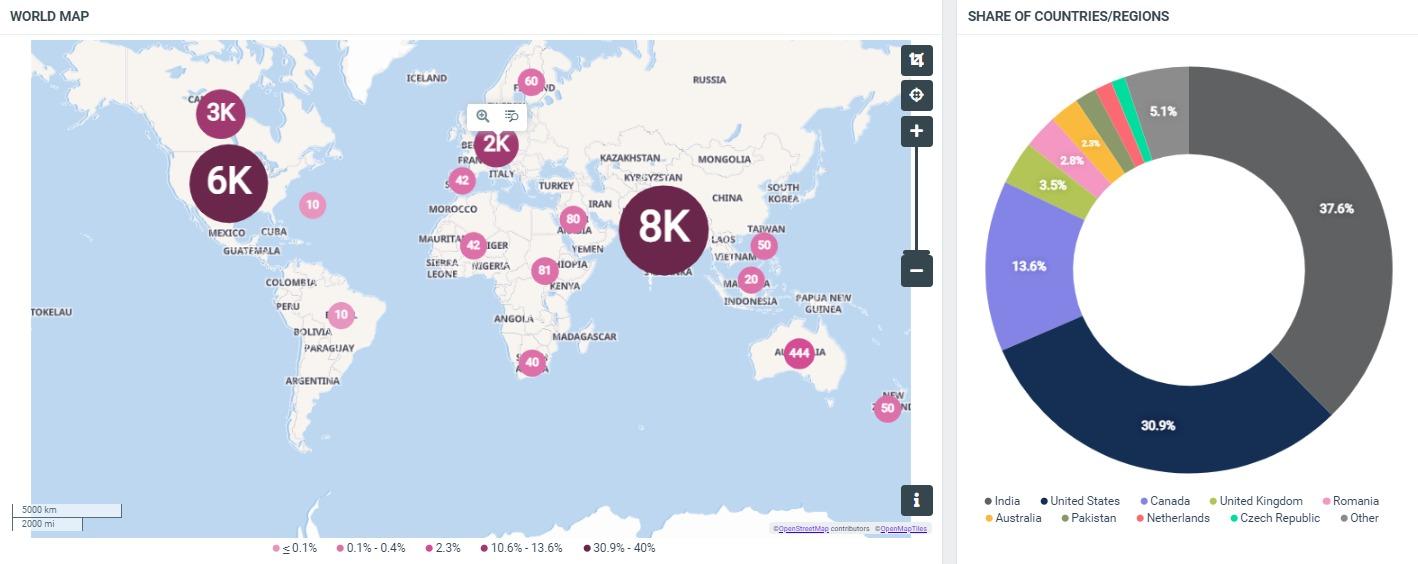This screenshot has height=564, width=1418.
Task: Open the OpenMapTiles attribution link
Action: coord(903,528)
